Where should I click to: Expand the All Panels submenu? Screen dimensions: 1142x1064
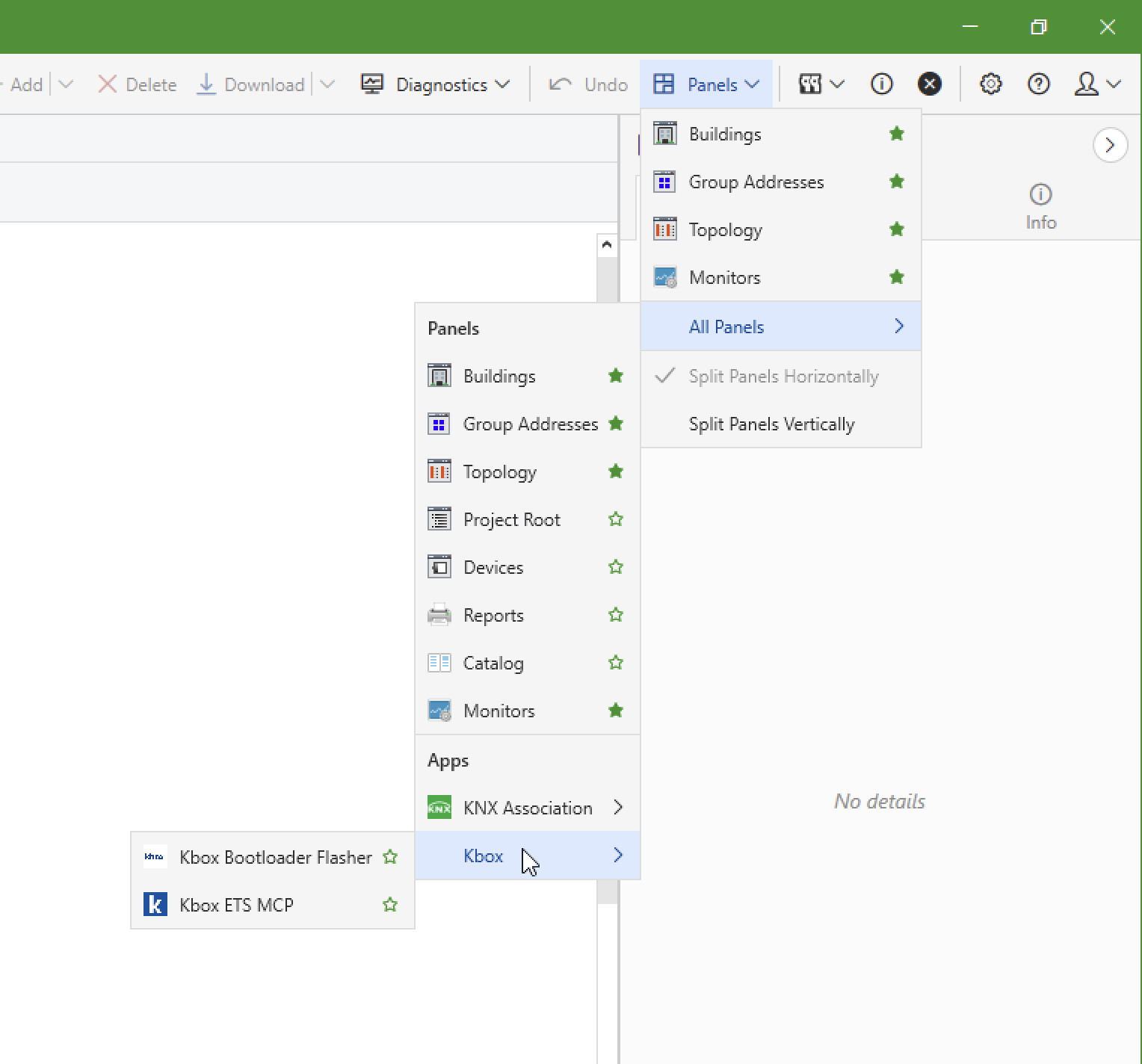780,327
